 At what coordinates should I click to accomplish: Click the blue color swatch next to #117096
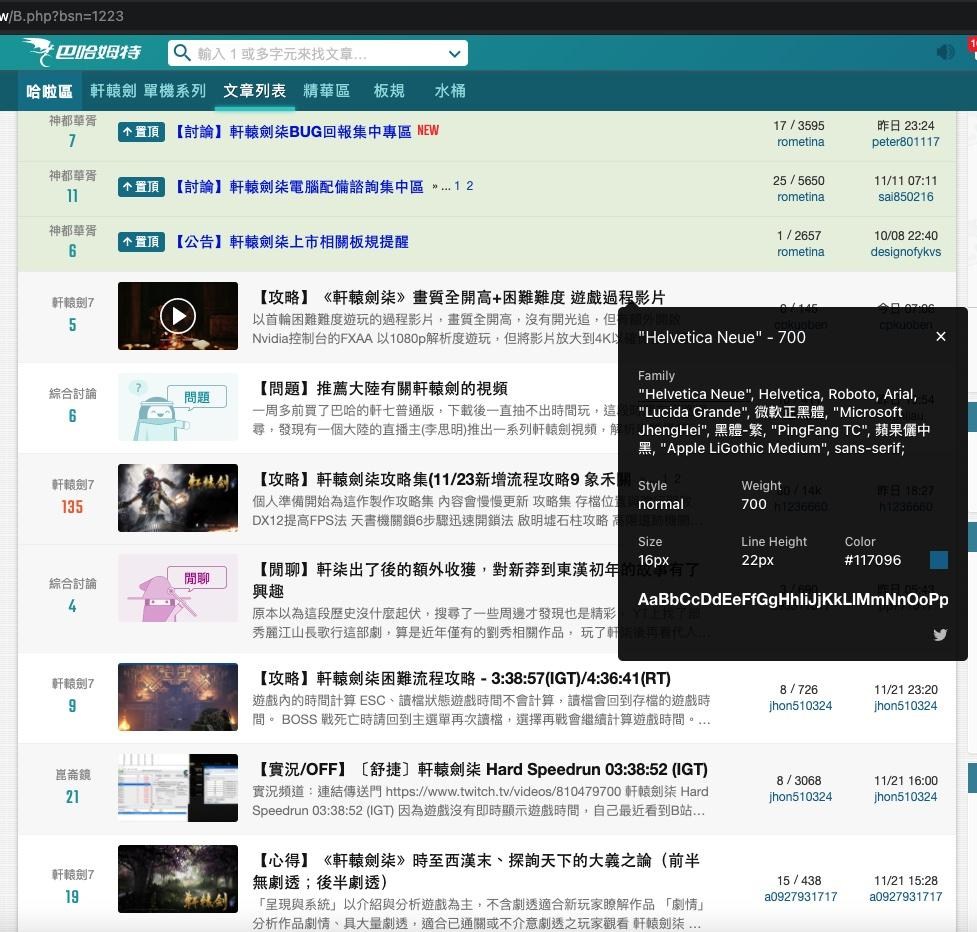coord(937,560)
